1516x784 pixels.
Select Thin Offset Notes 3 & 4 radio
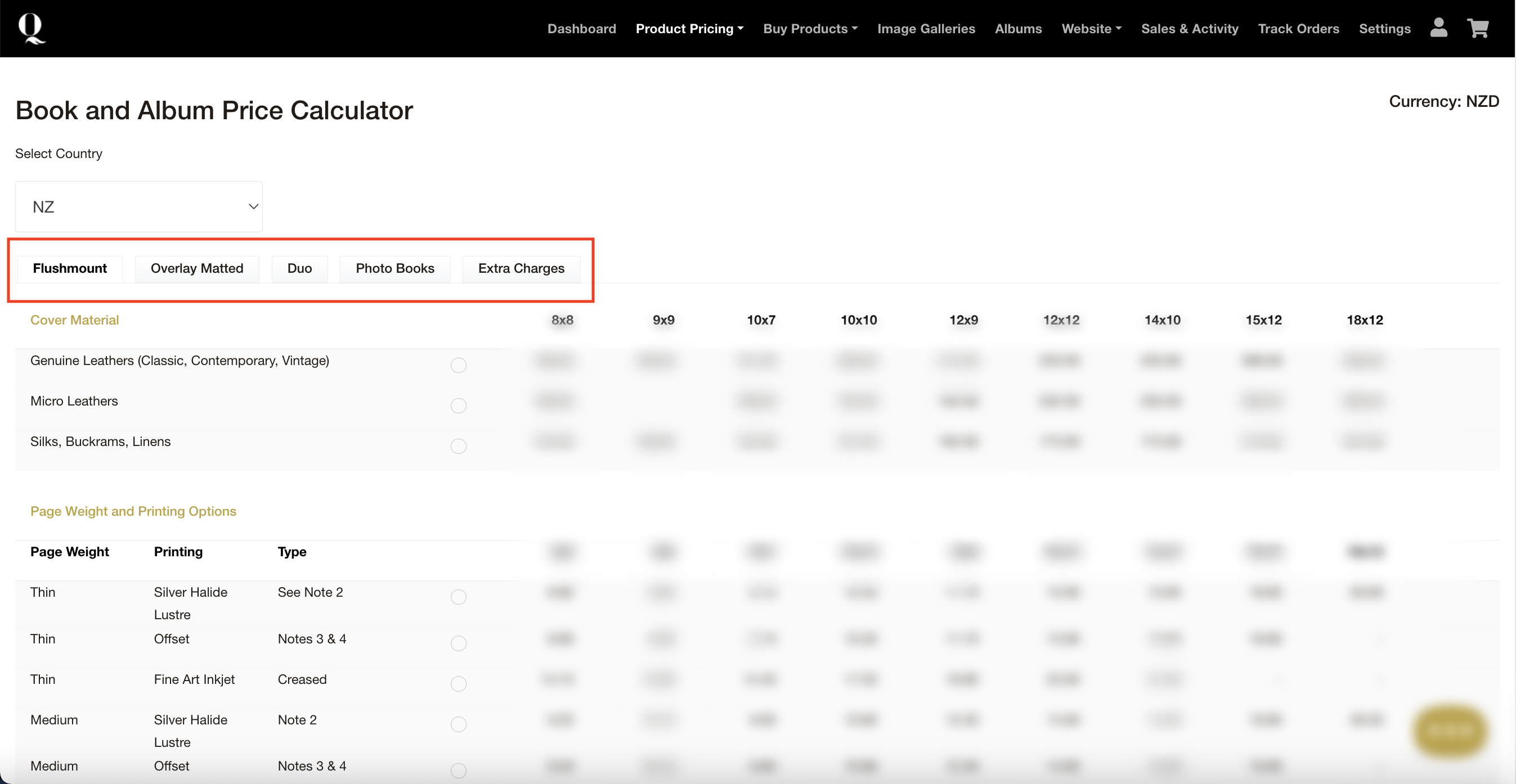459,643
